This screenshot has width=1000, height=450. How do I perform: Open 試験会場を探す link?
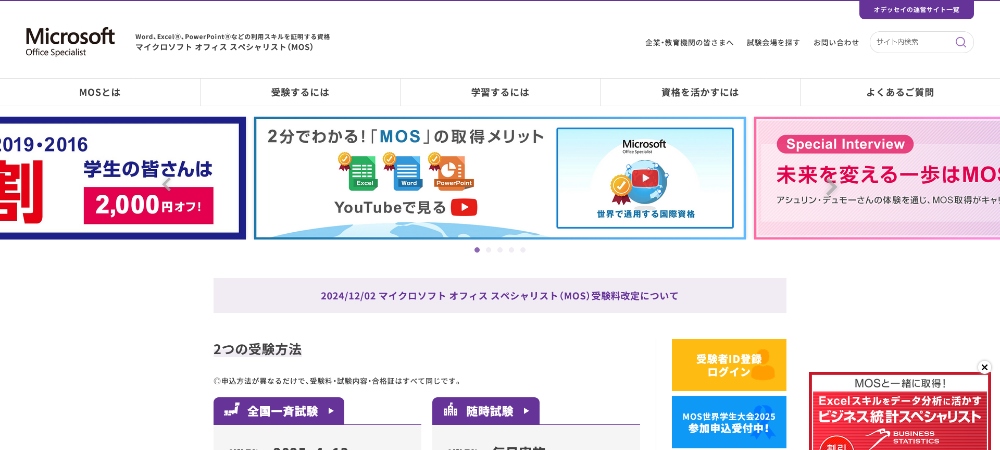[773, 43]
